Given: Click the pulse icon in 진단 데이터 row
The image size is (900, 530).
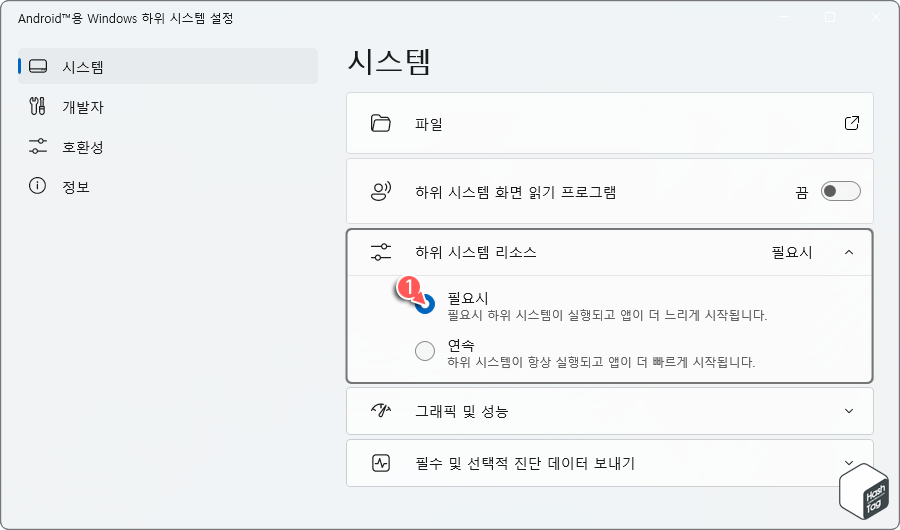Looking at the screenshot, I should [x=381, y=463].
